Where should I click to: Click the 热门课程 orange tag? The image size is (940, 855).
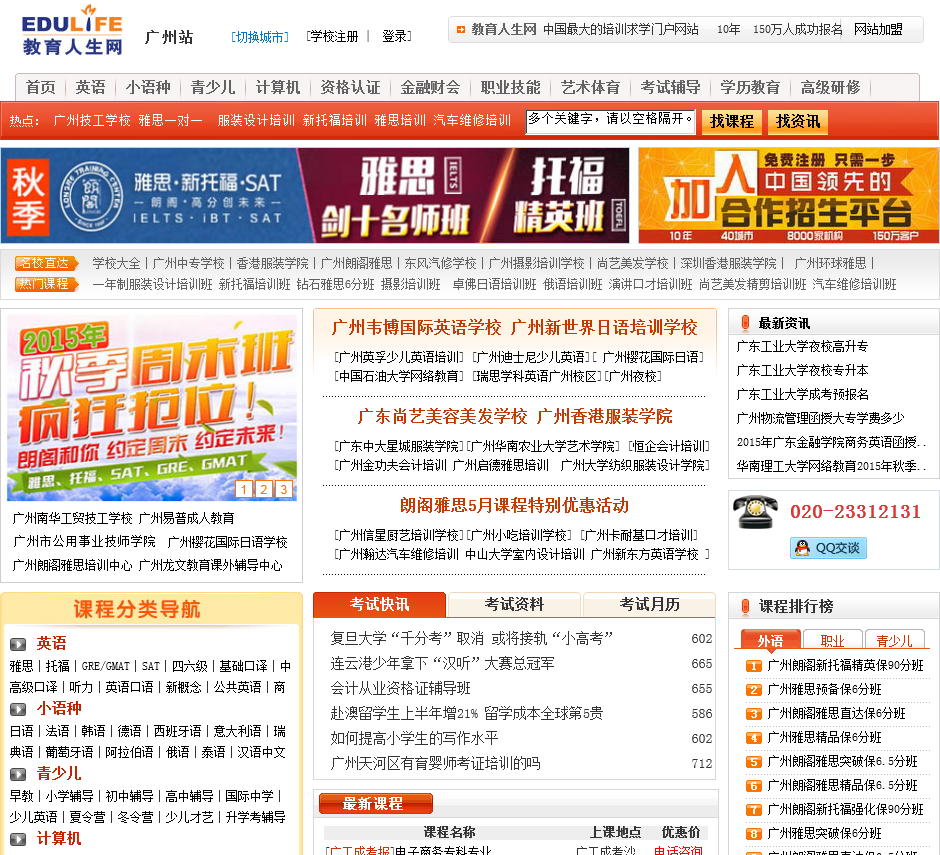46,284
